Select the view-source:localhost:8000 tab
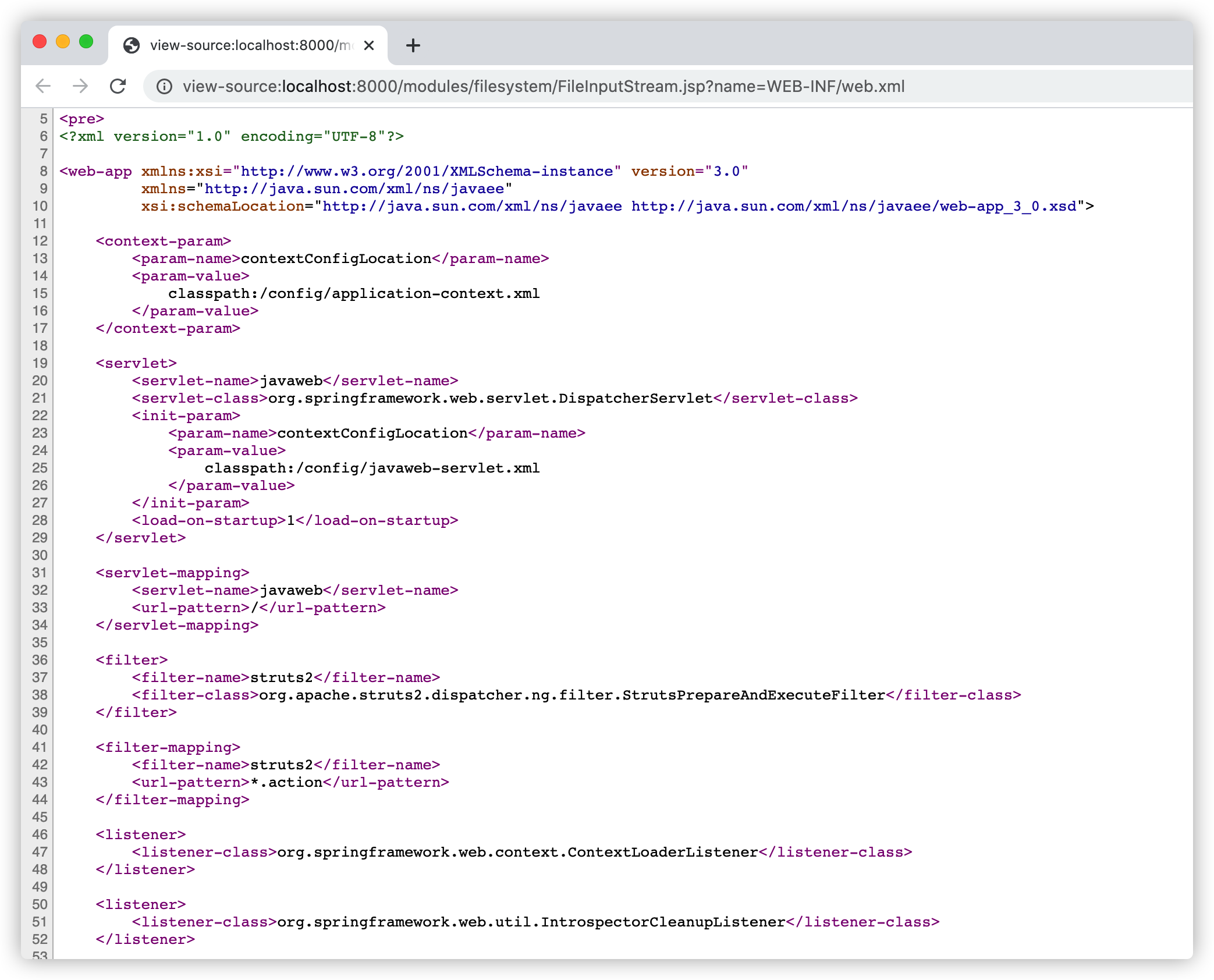The height and width of the screenshot is (980, 1214). pyautogui.click(x=250, y=45)
